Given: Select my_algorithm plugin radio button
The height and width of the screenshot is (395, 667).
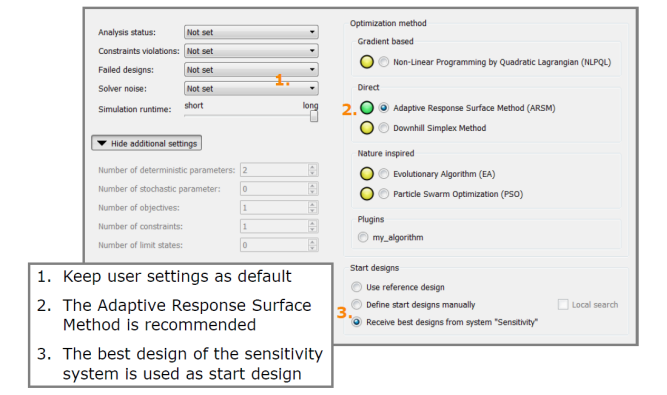Looking at the screenshot, I should pos(363,237).
